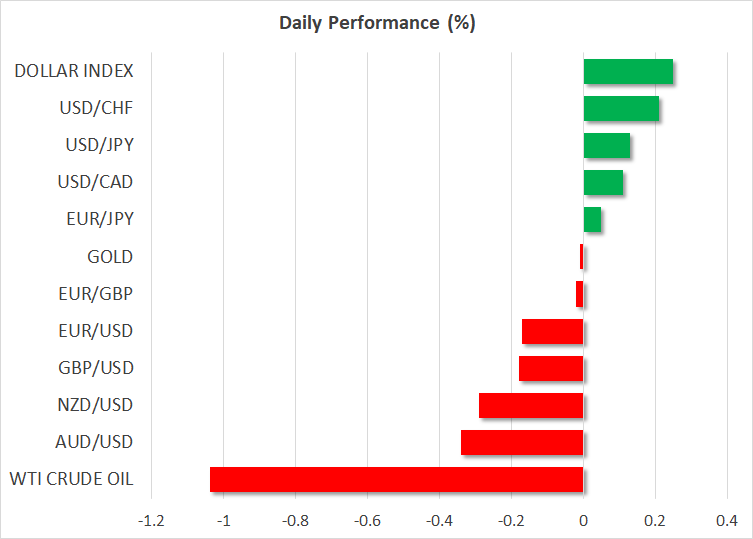
Task: Select the EUR/GBP axis label text
Action: coord(97,294)
